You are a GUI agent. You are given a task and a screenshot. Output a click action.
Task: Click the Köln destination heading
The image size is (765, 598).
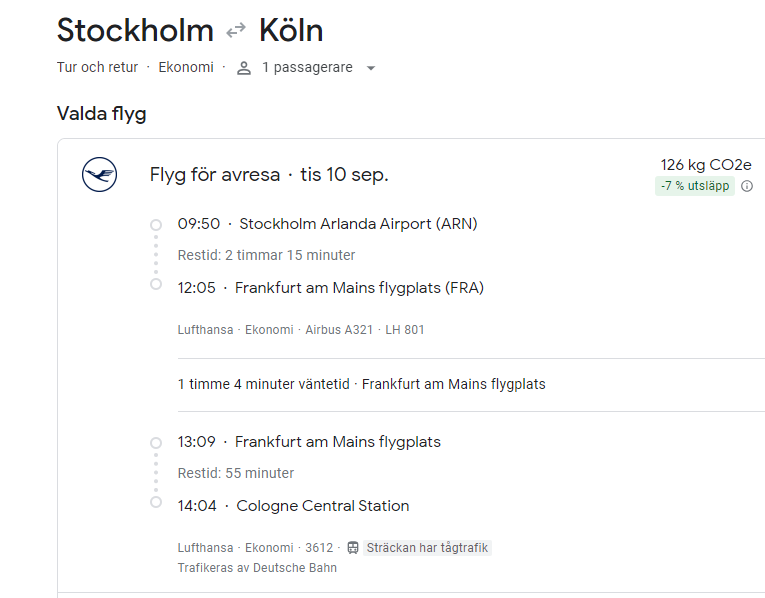coord(291,30)
